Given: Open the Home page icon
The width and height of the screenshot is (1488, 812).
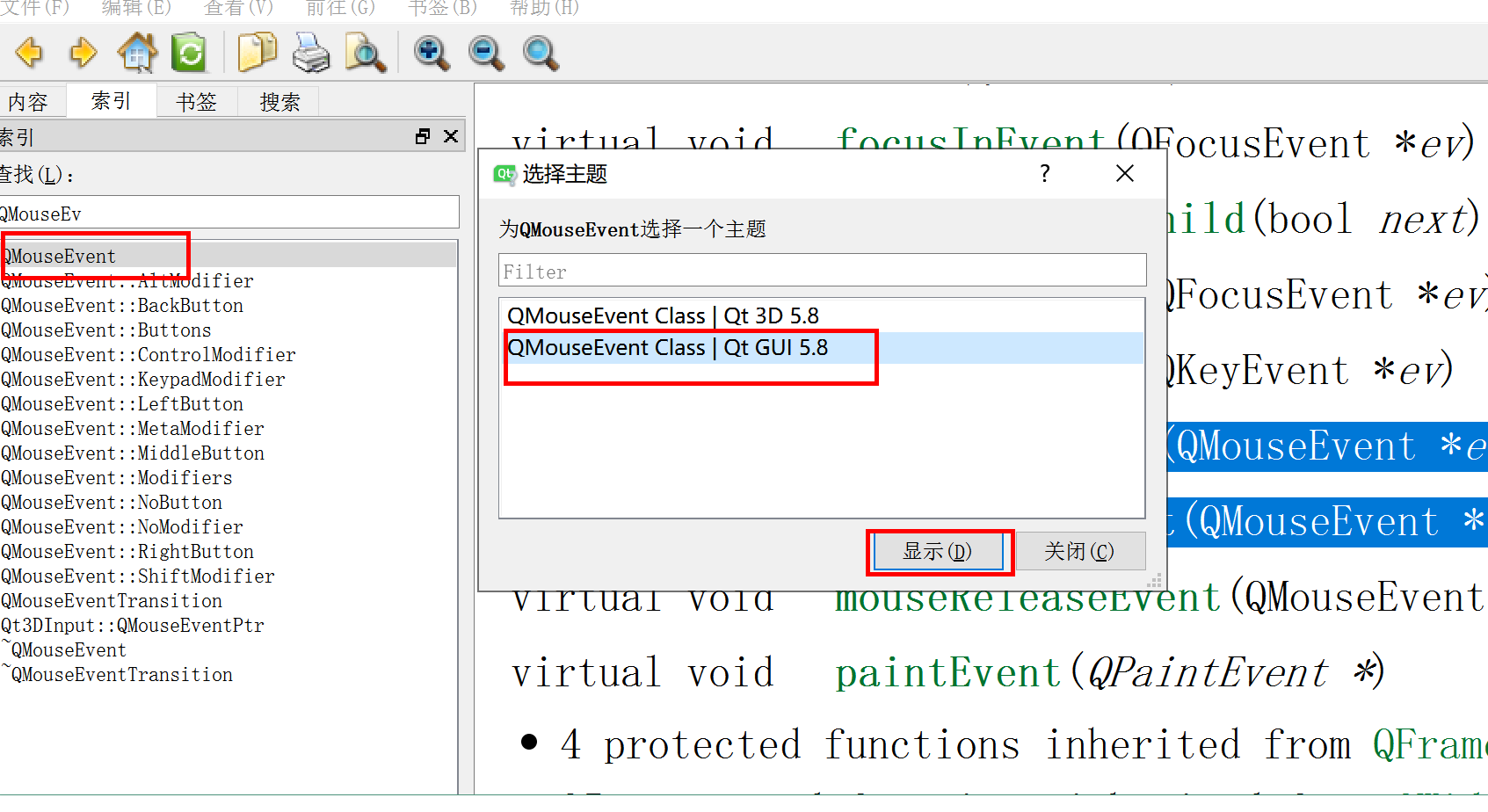Looking at the screenshot, I should 136,53.
